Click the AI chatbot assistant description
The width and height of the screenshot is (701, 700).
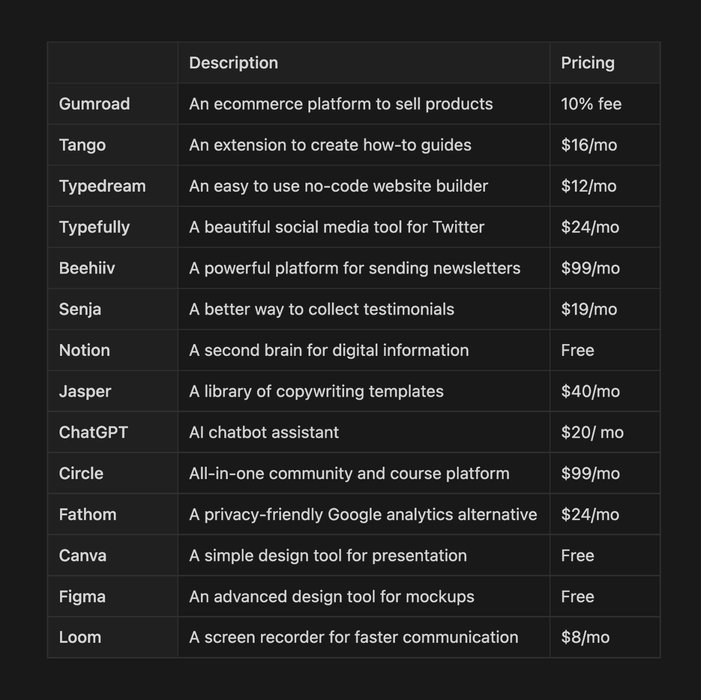coord(264,432)
